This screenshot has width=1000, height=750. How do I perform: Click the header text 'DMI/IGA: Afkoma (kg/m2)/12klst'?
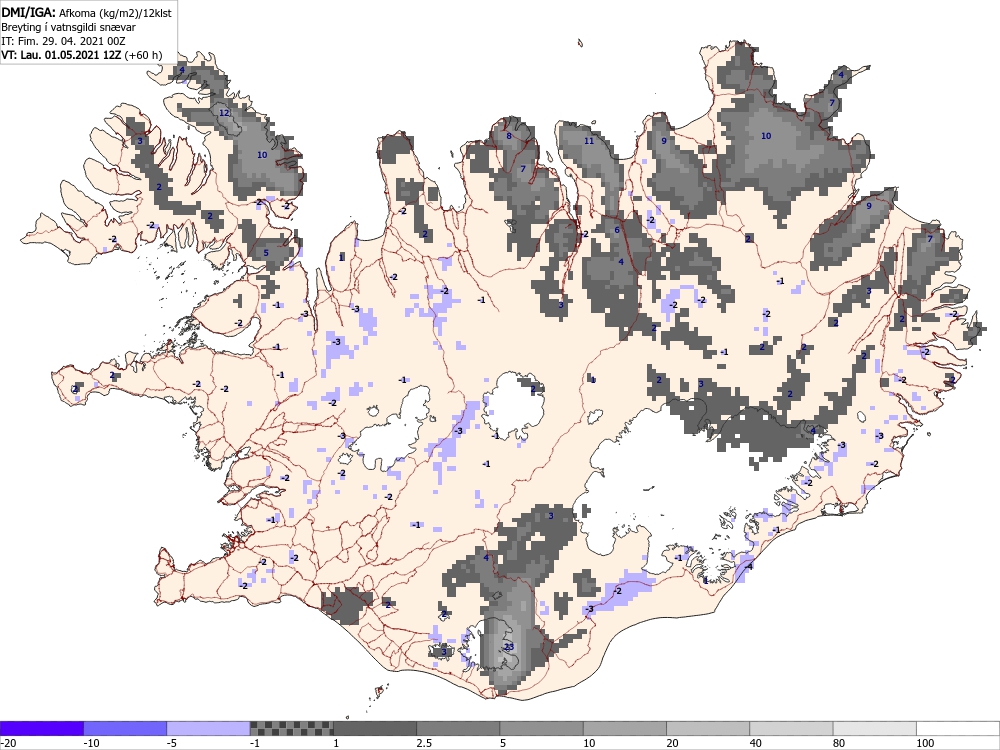tap(86, 11)
